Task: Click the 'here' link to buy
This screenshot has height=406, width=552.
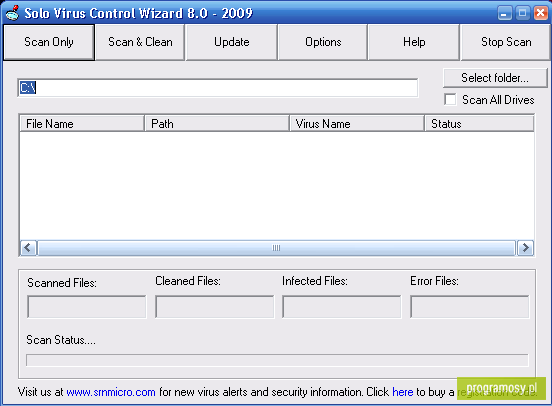Action: point(403,392)
